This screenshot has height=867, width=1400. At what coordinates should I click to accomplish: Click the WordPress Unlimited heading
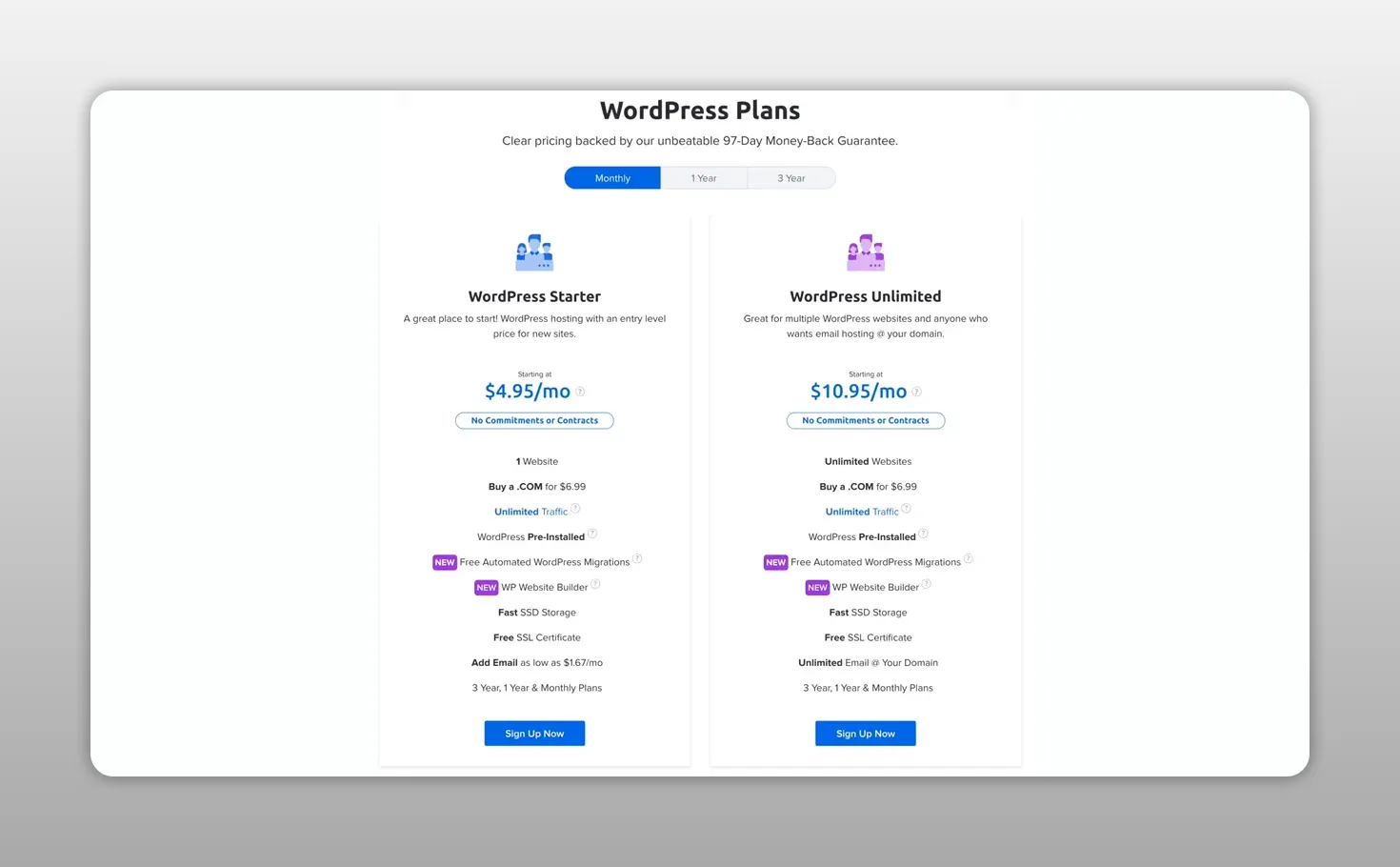coord(866,296)
